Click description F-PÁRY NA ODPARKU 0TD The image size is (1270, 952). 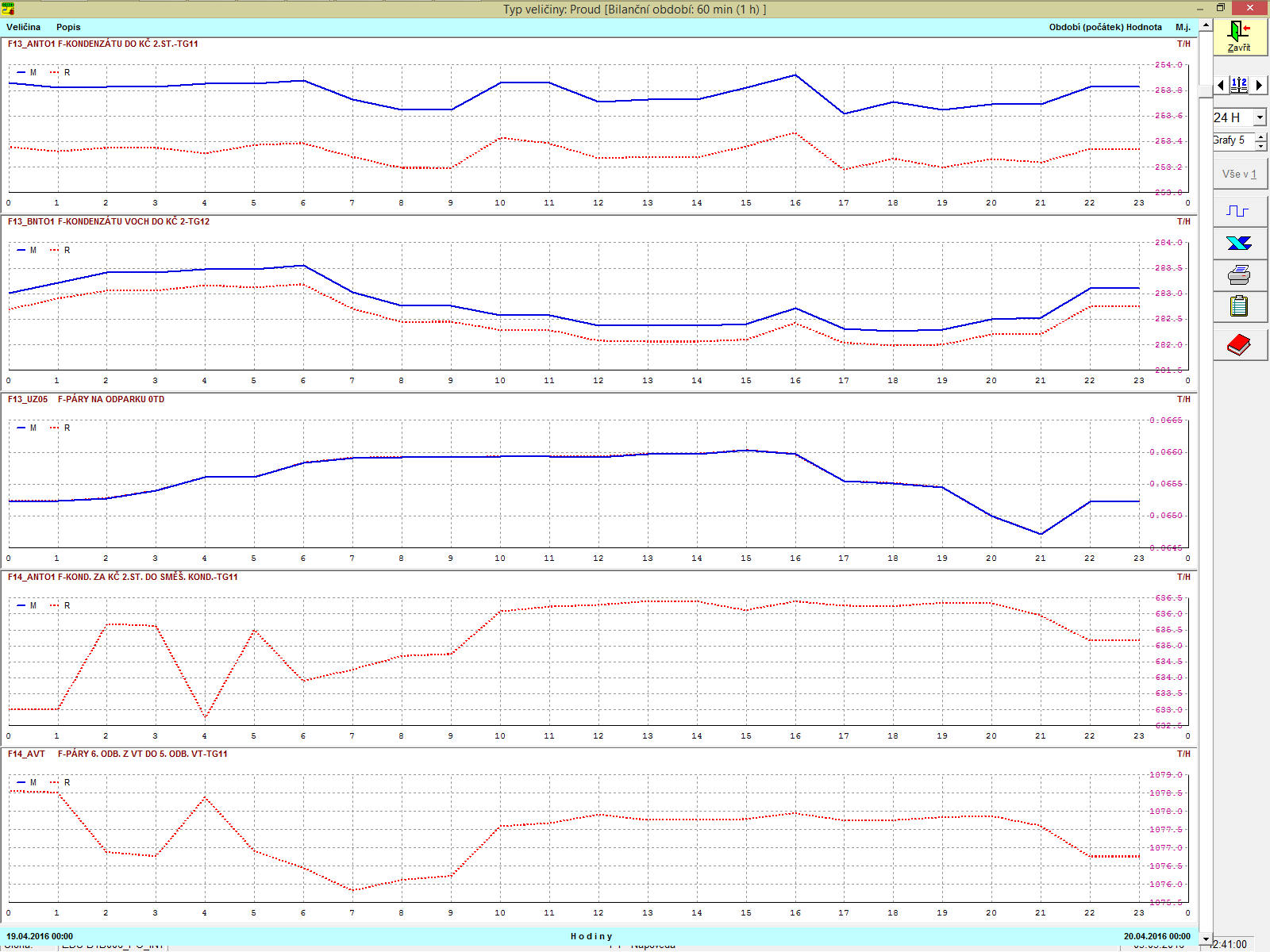tap(111, 399)
